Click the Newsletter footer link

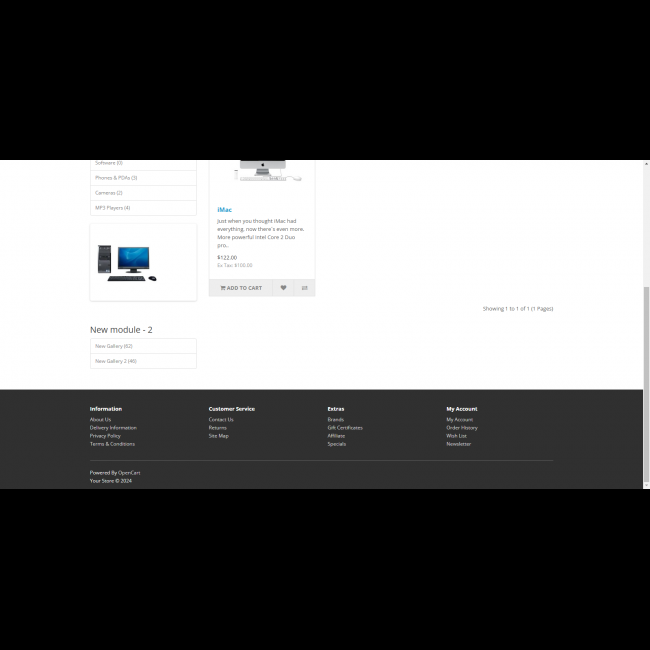[458, 444]
